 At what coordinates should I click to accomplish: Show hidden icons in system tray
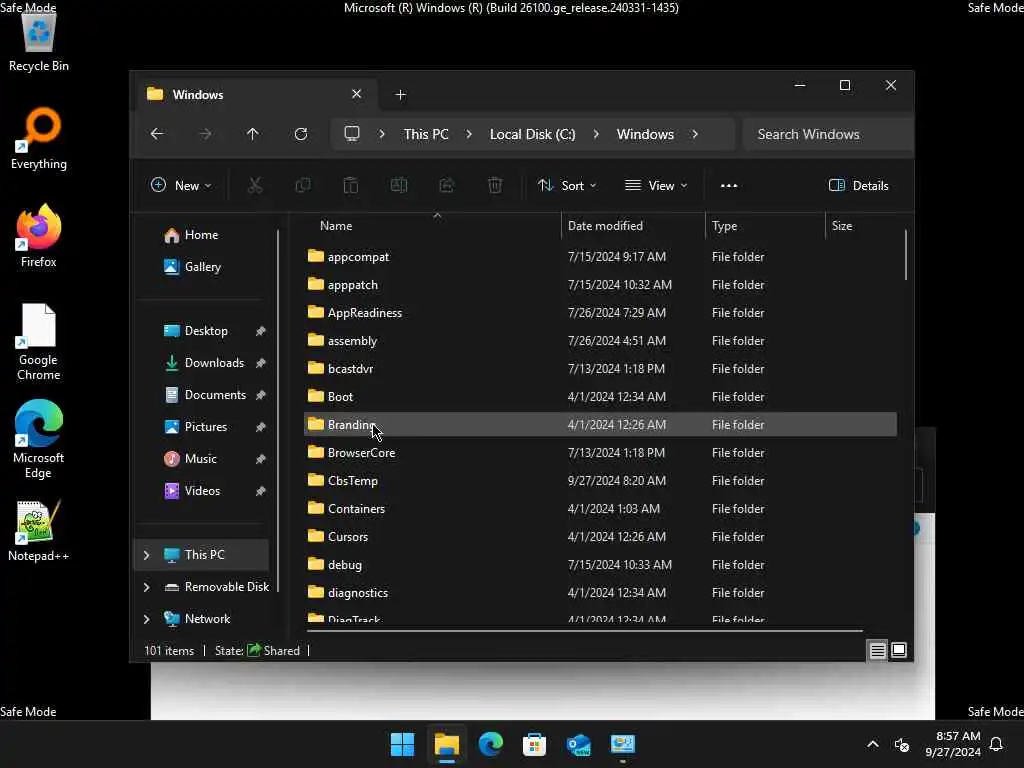tap(872, 744)
